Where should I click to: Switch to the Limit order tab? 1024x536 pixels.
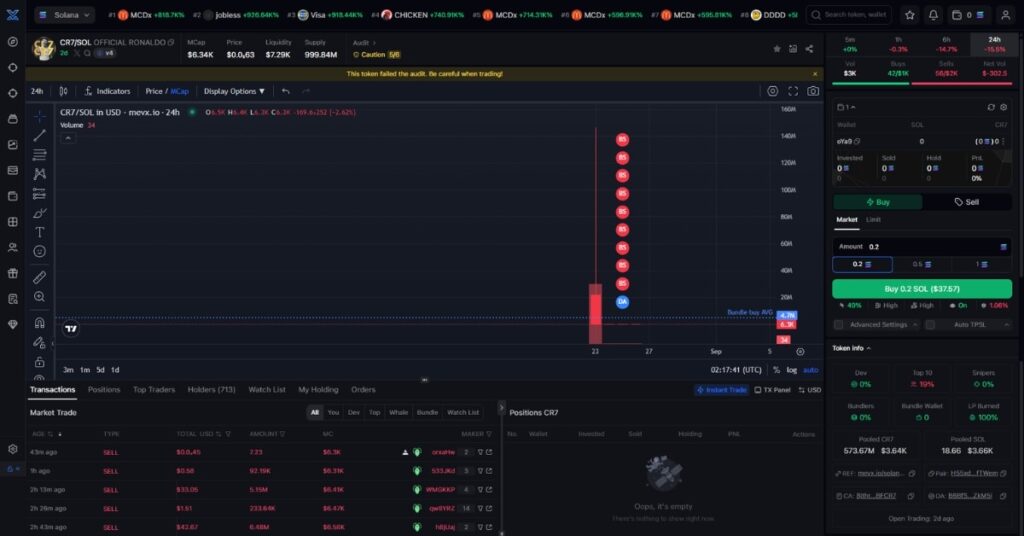click(x=873, y=220)
